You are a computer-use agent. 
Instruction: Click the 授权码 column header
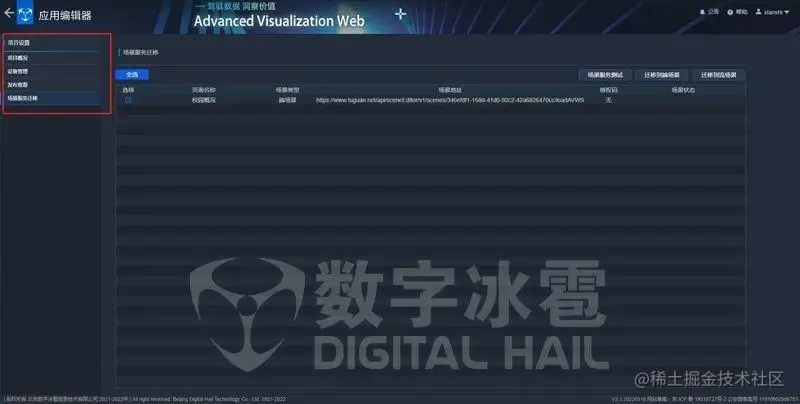(608, 90)
